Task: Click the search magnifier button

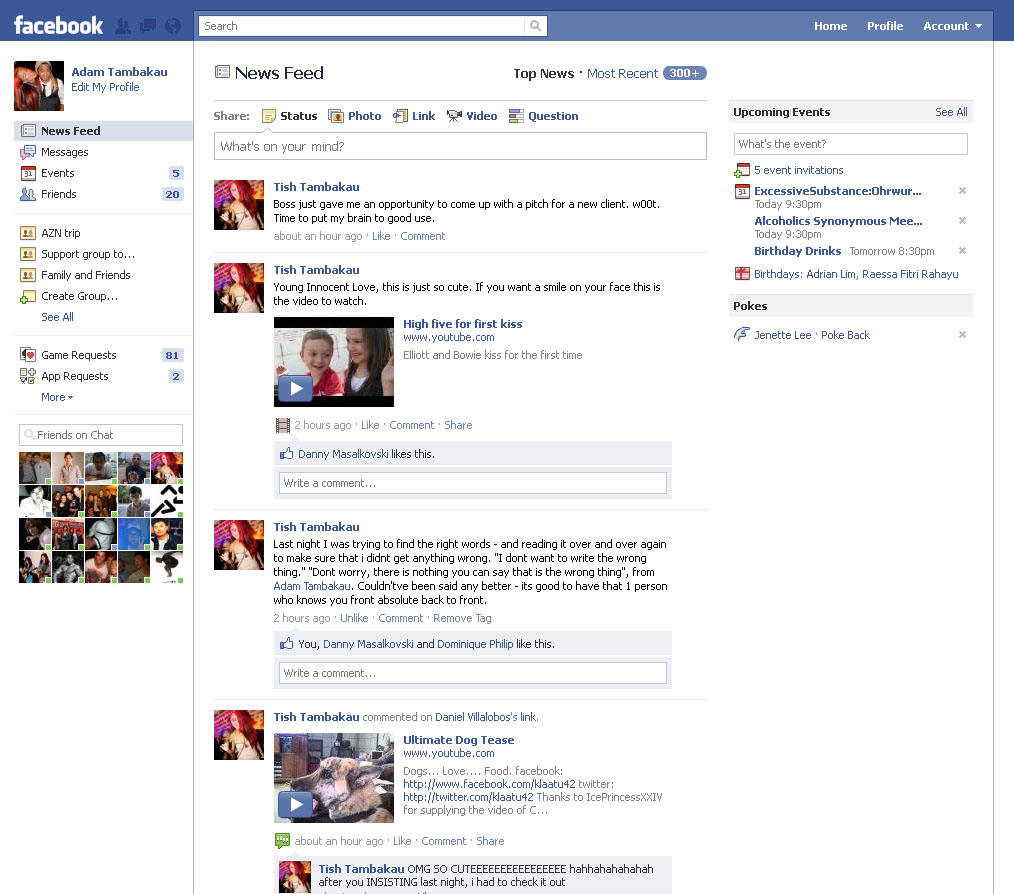Action: point(535,26)
